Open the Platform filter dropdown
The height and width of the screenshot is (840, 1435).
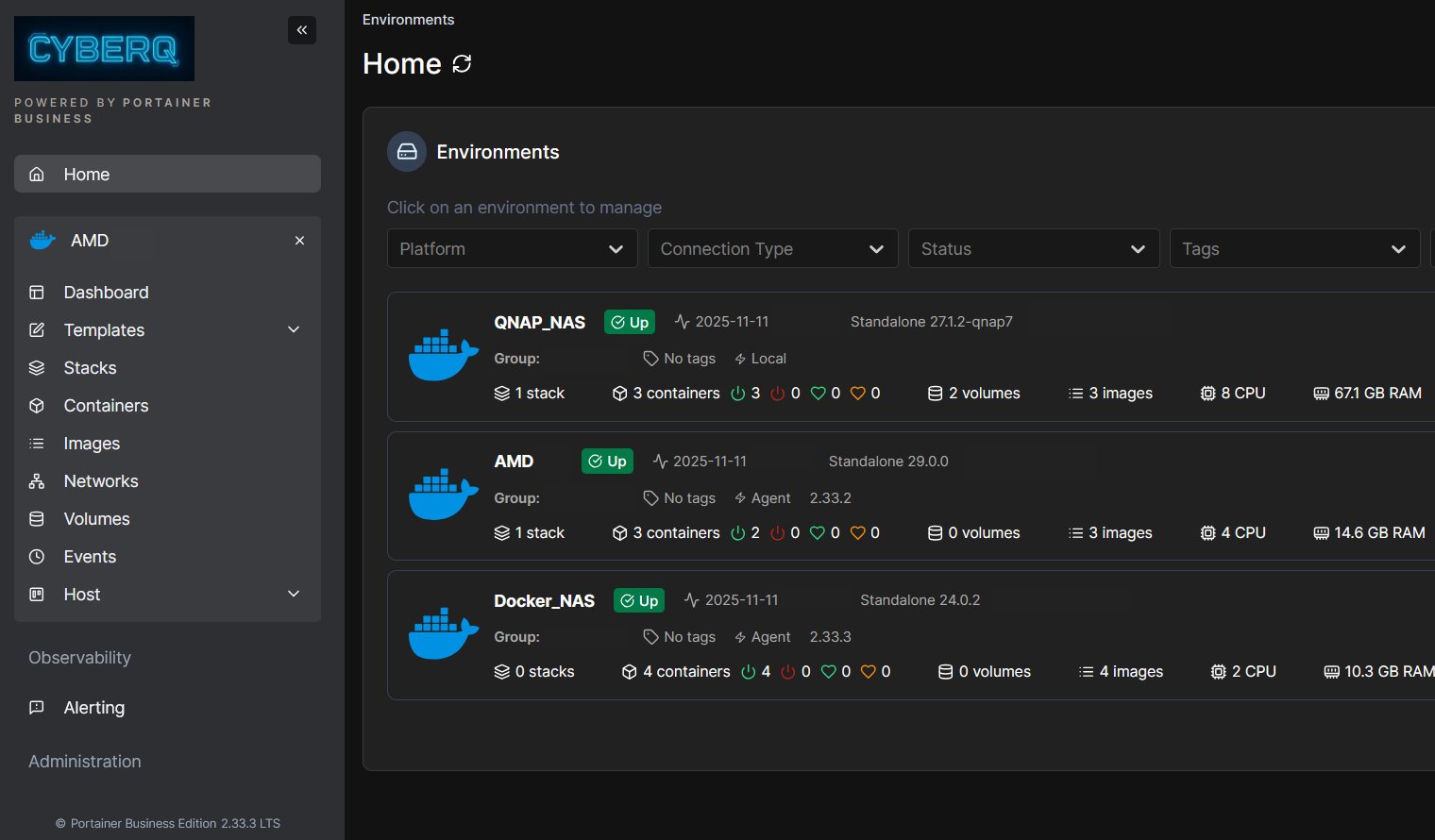[x=512, y=249]
